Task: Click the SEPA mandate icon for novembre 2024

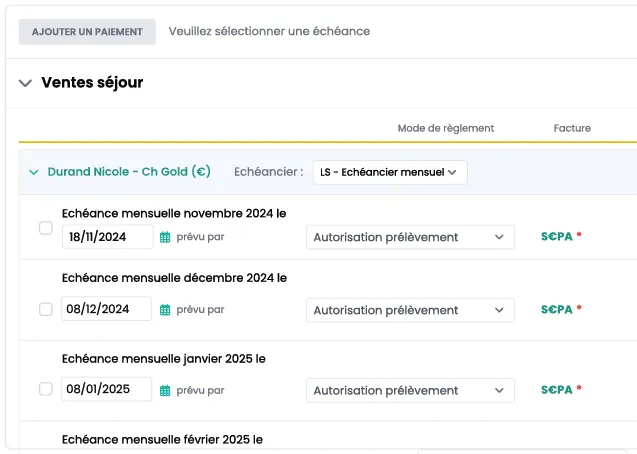Action: point(557,236)
